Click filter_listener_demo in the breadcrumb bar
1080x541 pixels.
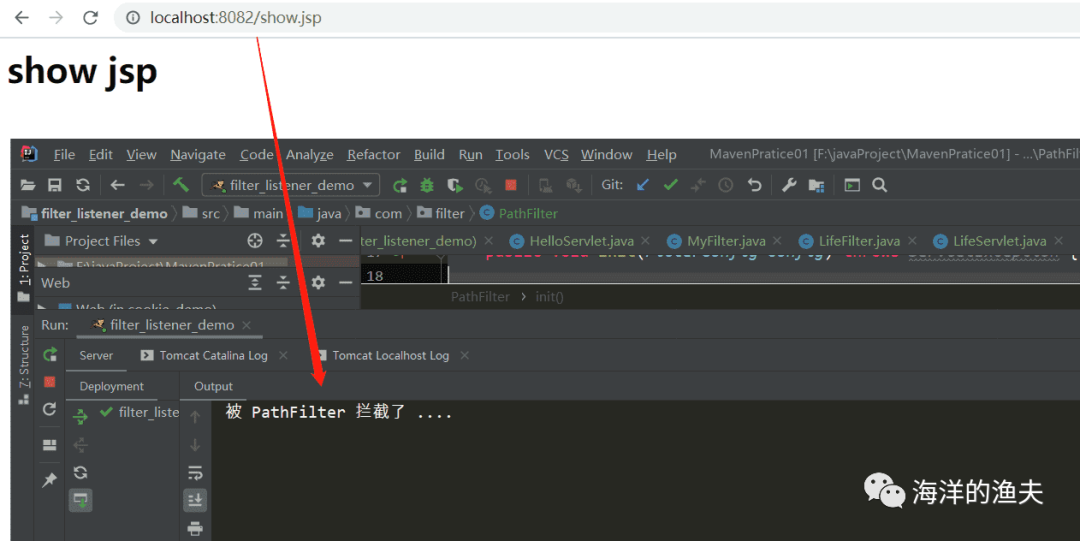tap(94, 213)
